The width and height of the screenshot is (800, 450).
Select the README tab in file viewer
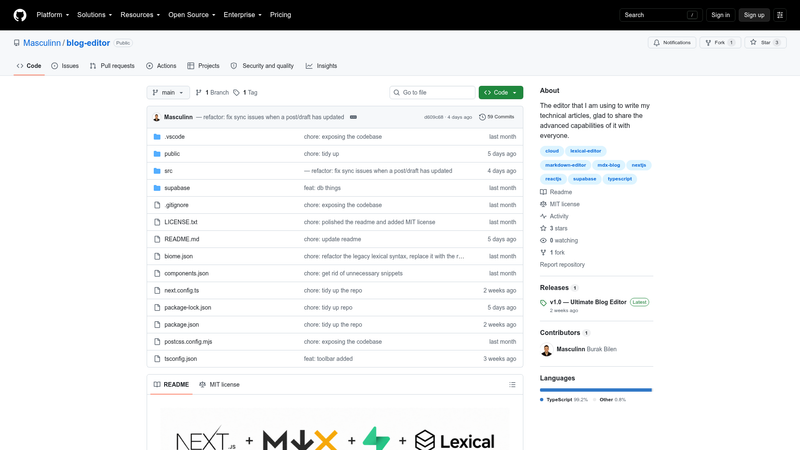click(x=171, y=385)
